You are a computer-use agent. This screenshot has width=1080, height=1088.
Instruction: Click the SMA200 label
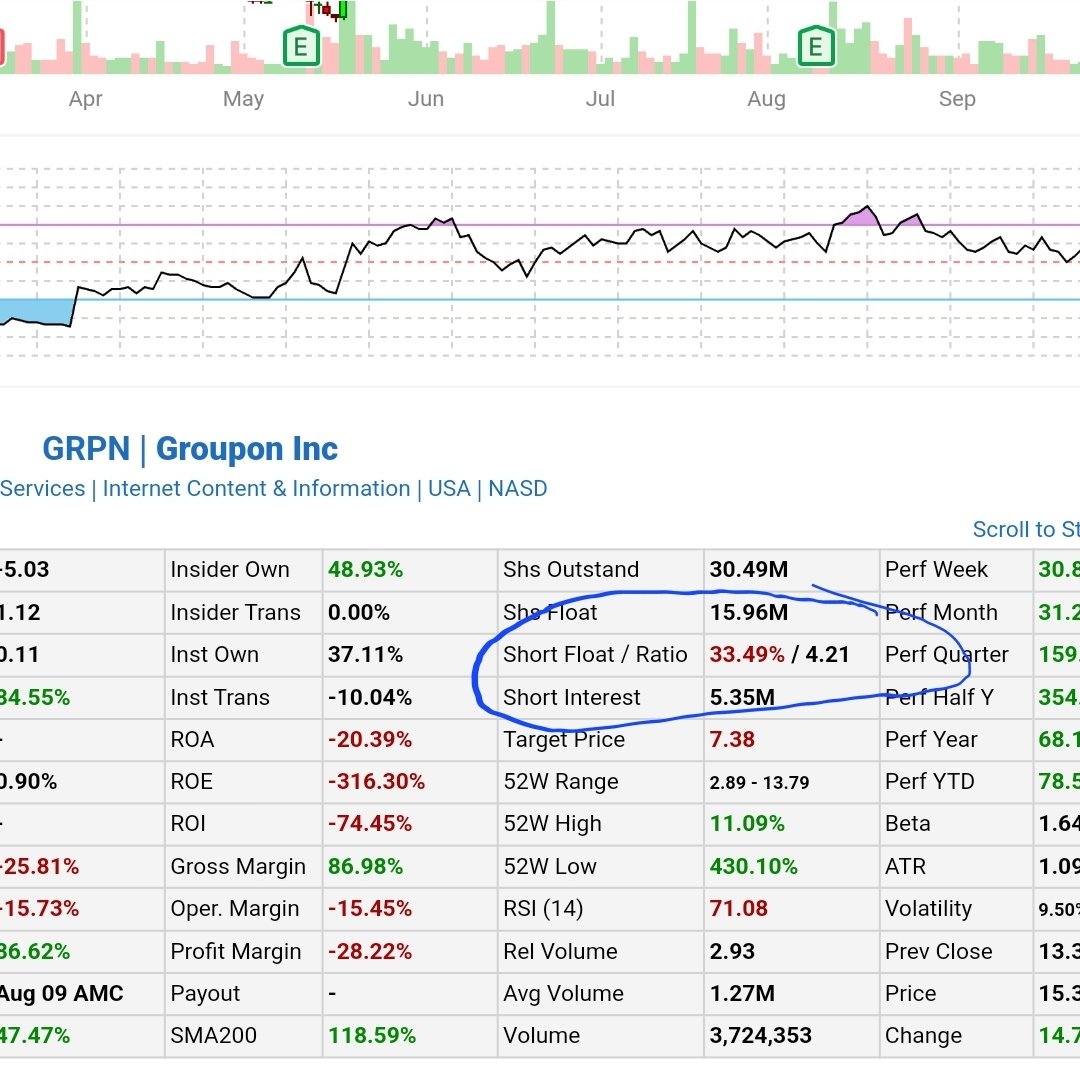pyautogui.click(x=214, y=1036)
